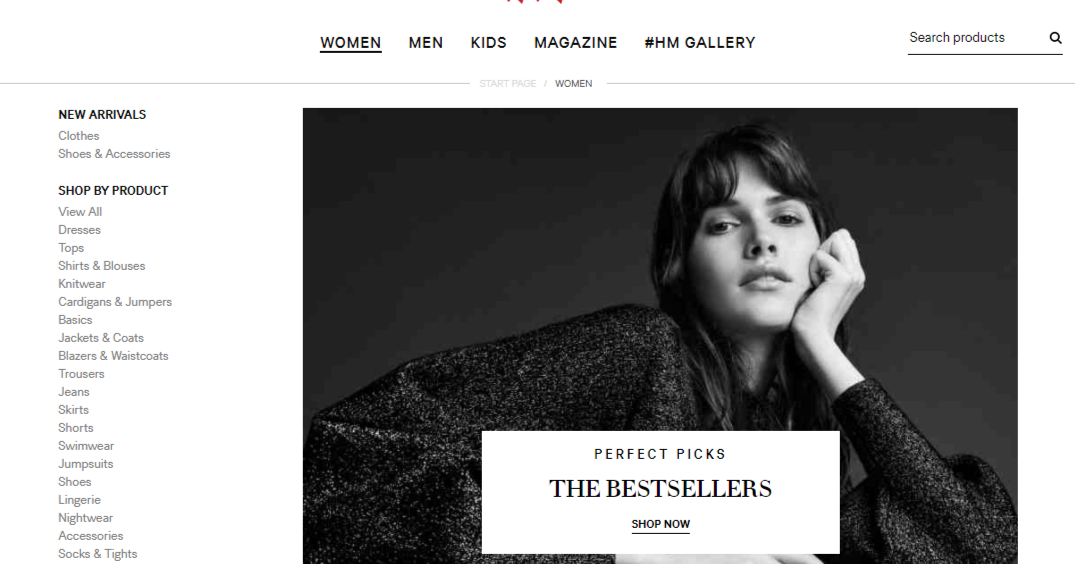Open the MAGAZINE section
This screenshot has height=564, width=1075.
point(575,42)
